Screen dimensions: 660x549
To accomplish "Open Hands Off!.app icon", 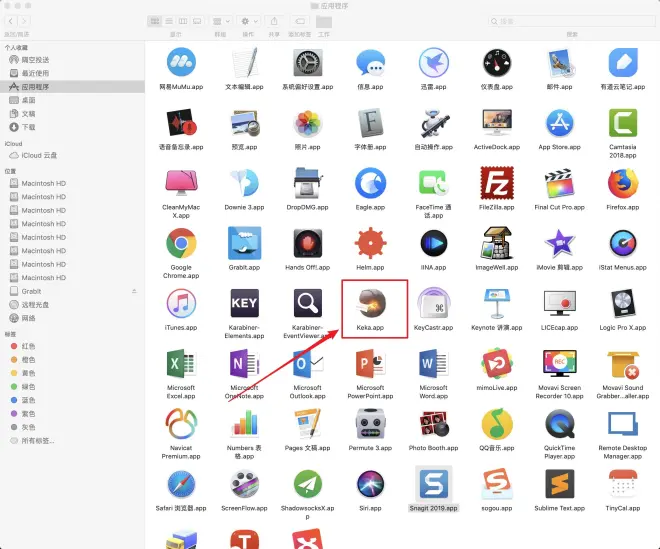I will pyautogui.click(x=307, y=243).
